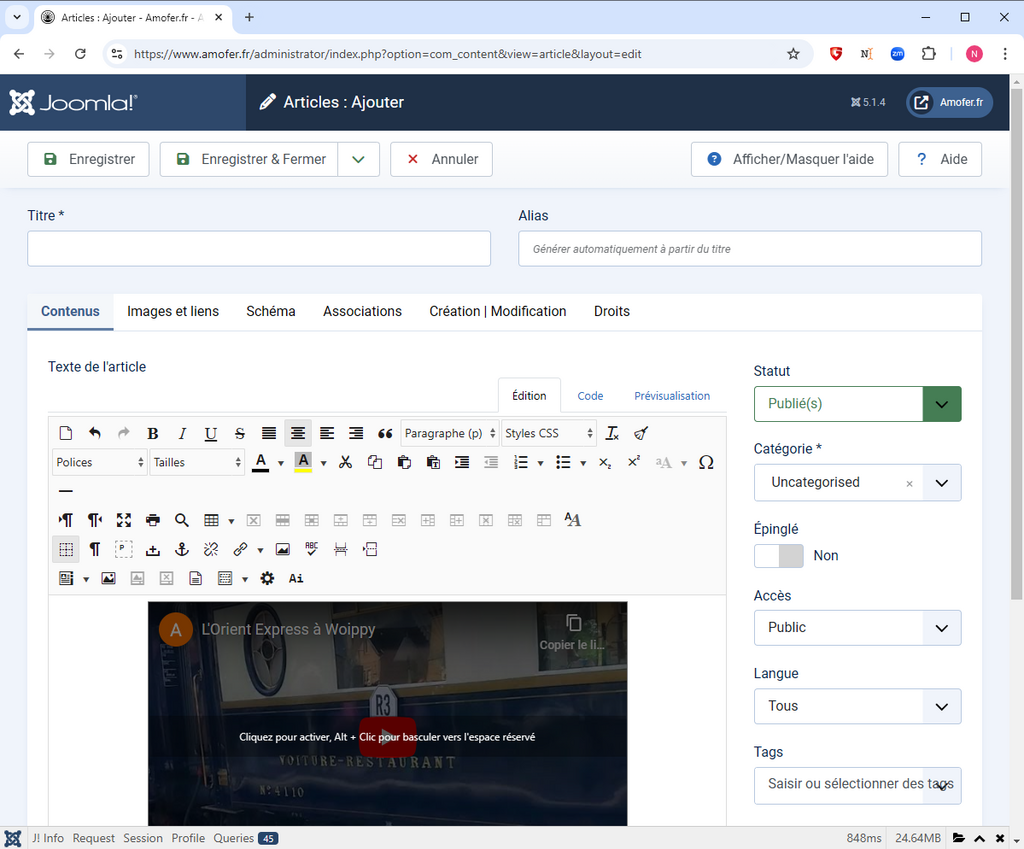Open the Accès dropdown showing Public
Image resolution: width=1024 pixels, height=849 pixels.
[857, 628]
